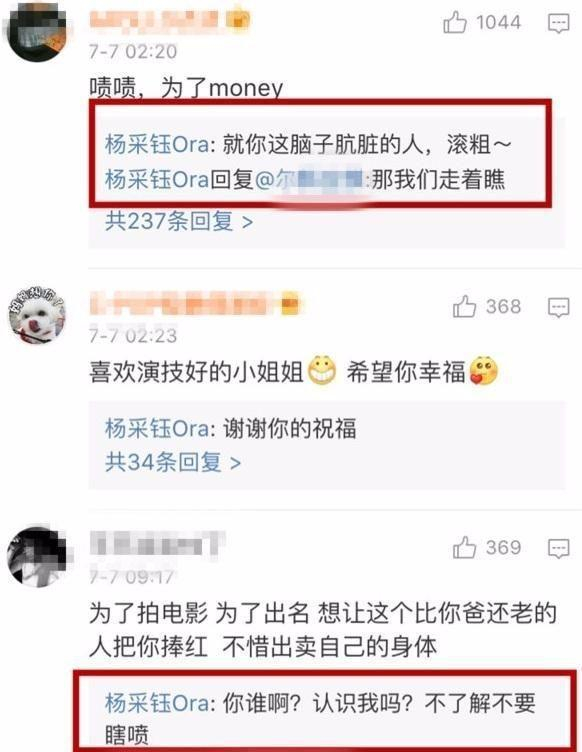Tap third commenter's blurred gray username

coord(158,544)
